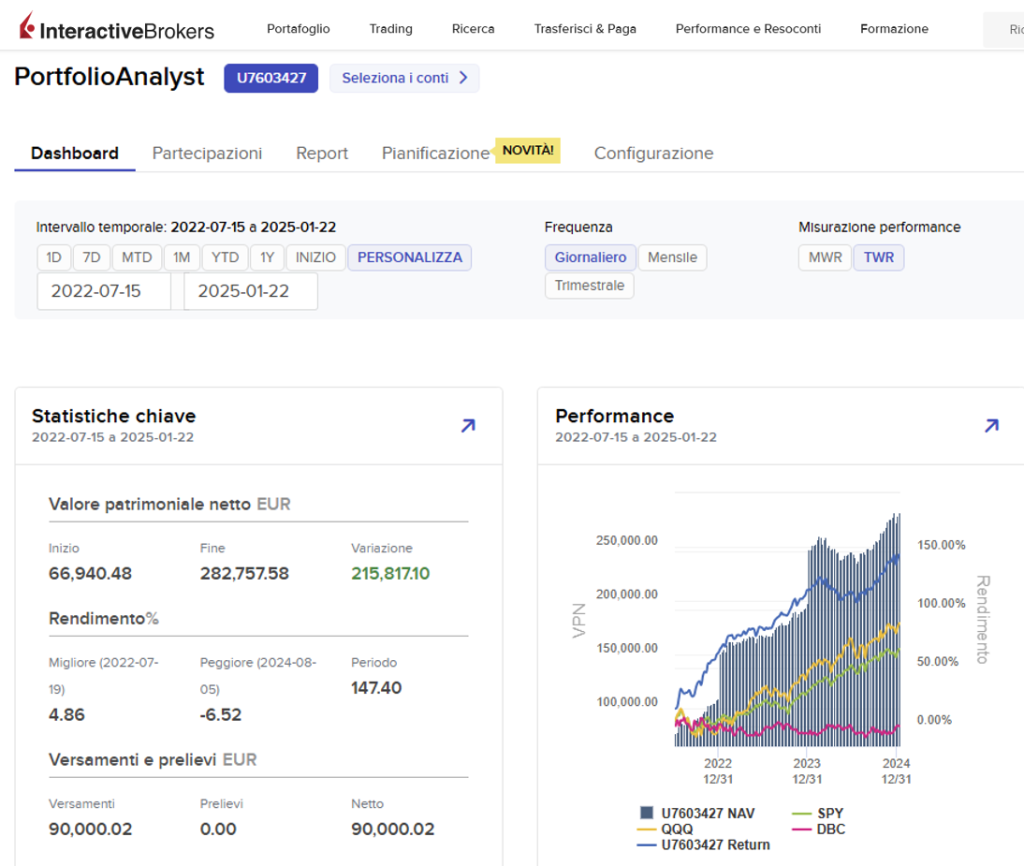Image resolution: width=1024 pixels, height=866 pixels.
Task: Enable Trimestrale frequency
Action: coord(589,285)
